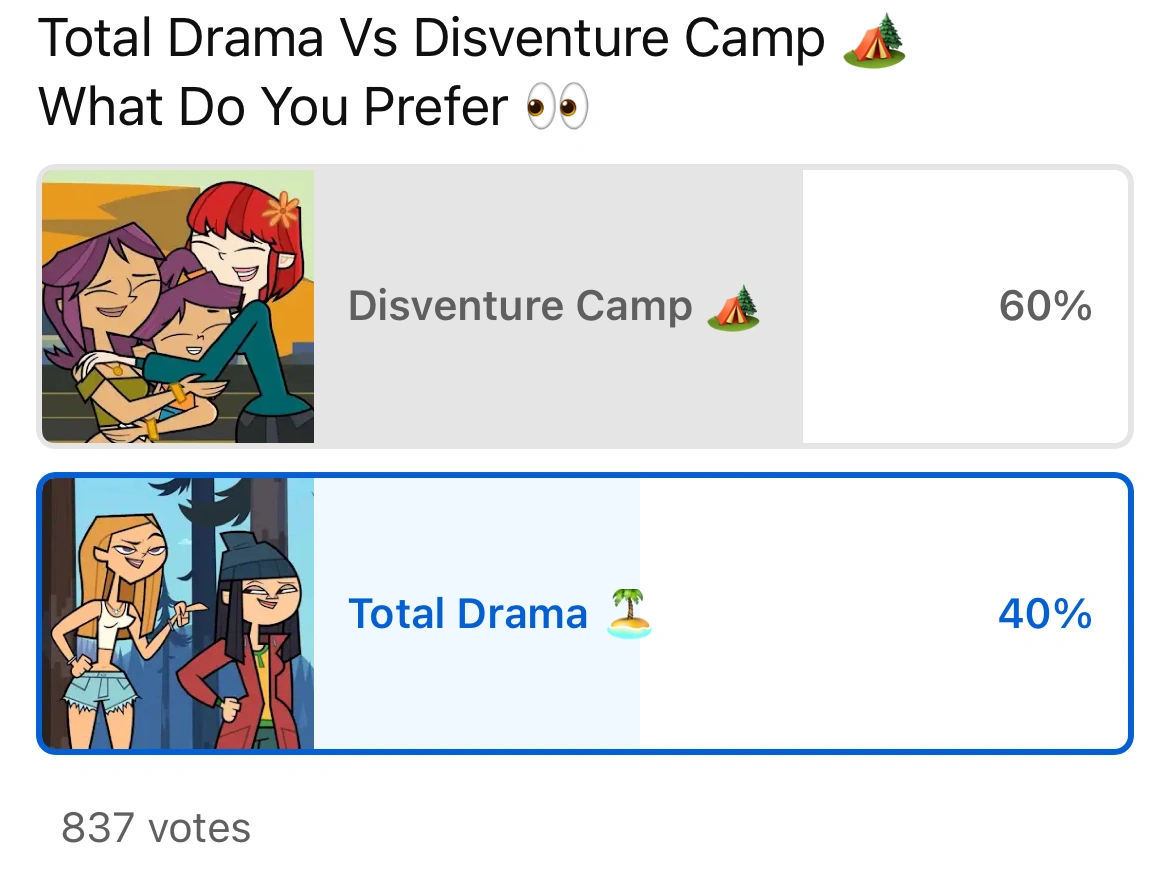This screenshot has width=1170, height=884.
Task: Click the '837 votes' counter text
Action: 157,827
